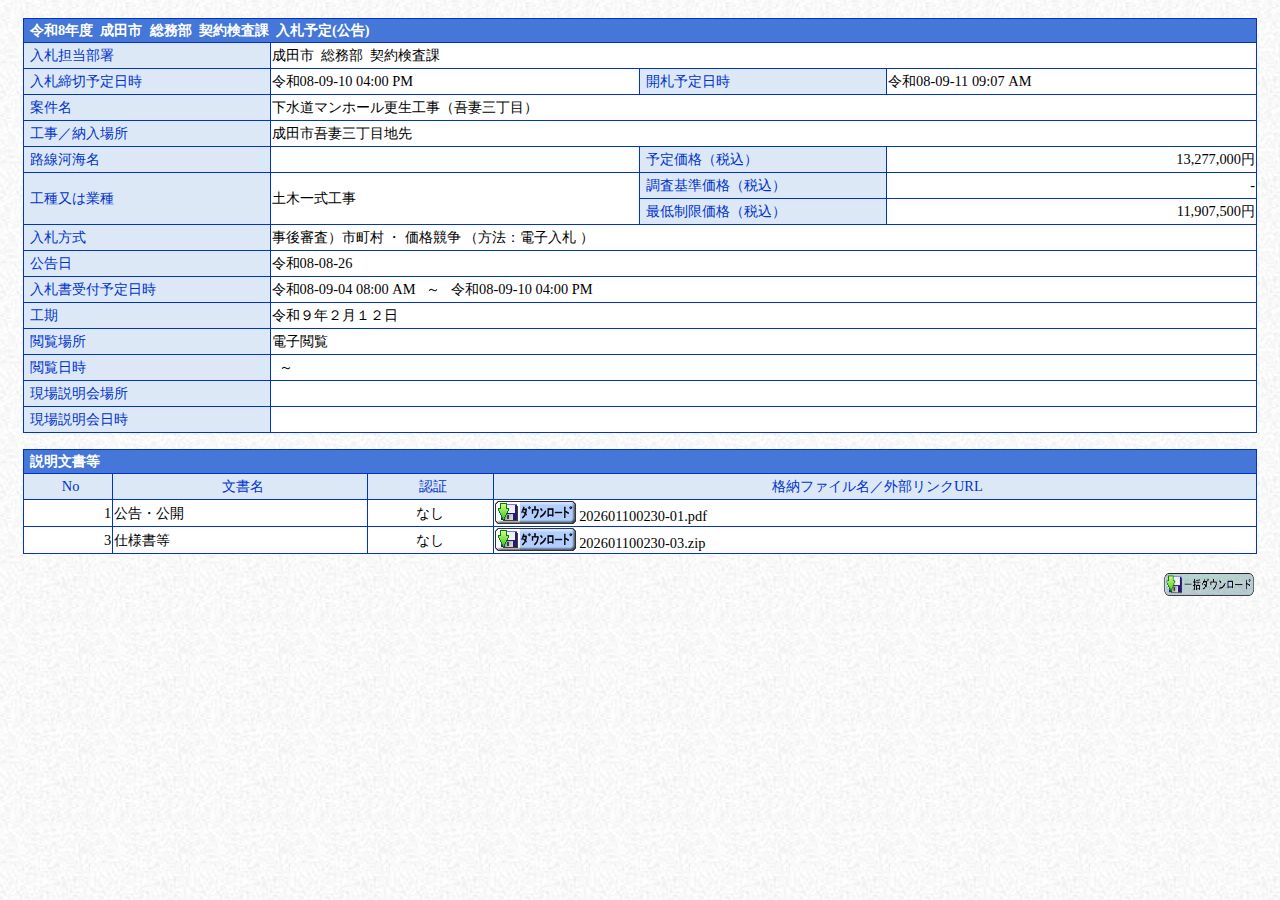Click the No column header
This screenshot has height=900, width=1280.
click(68, 487)
